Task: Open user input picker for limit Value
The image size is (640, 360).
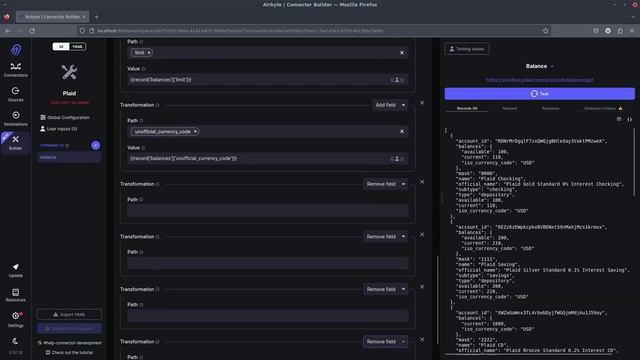Action: 397,80
